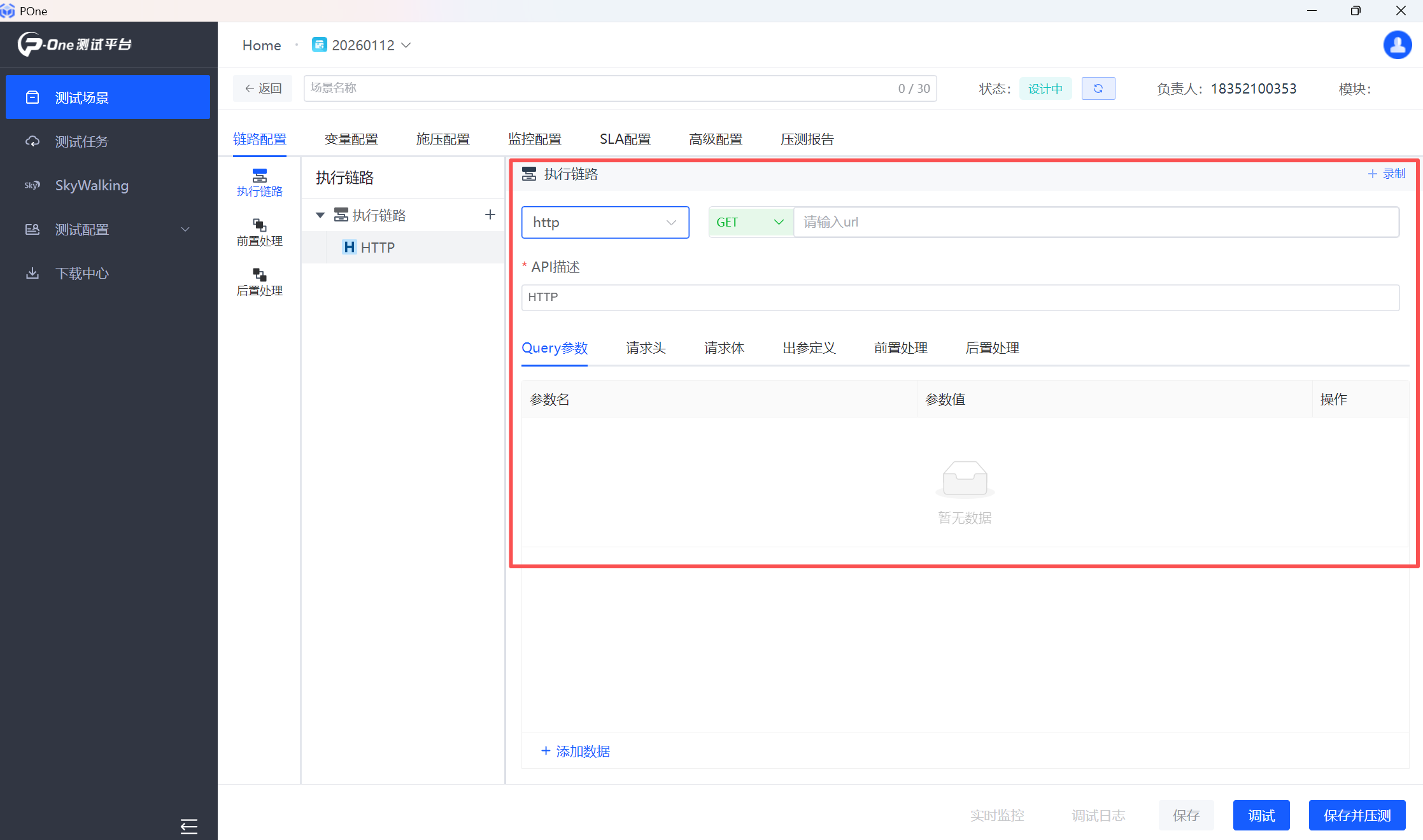Click the refresh status icon button
Viewport: 1423px width, 840px height.
click(1098, 88)
